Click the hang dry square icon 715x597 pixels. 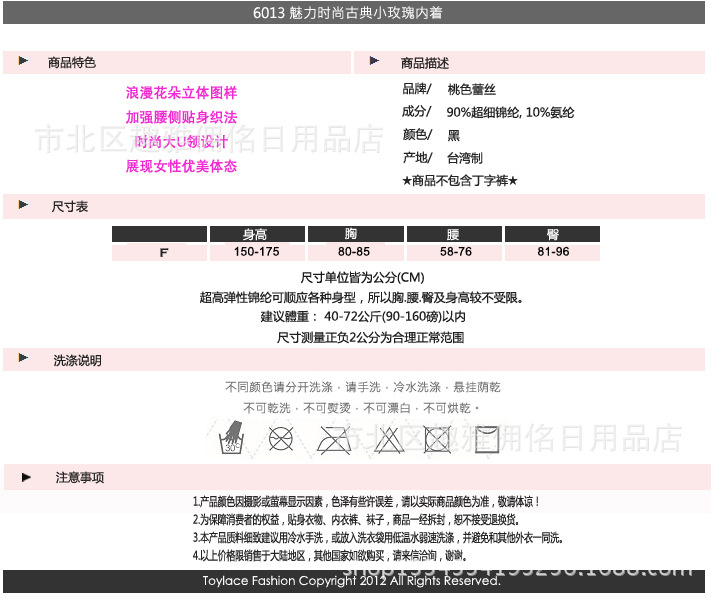point(488,438)
